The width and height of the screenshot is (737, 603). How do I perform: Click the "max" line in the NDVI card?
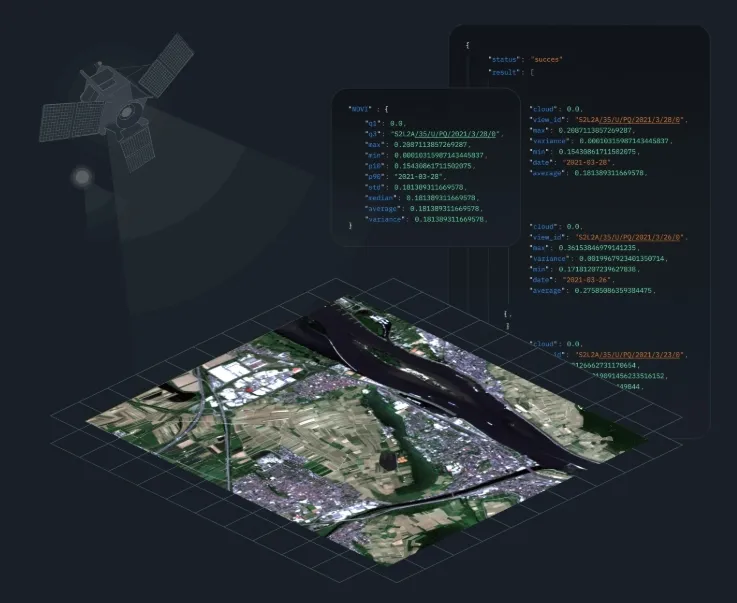pyautogui.click(x=418, y=145)
